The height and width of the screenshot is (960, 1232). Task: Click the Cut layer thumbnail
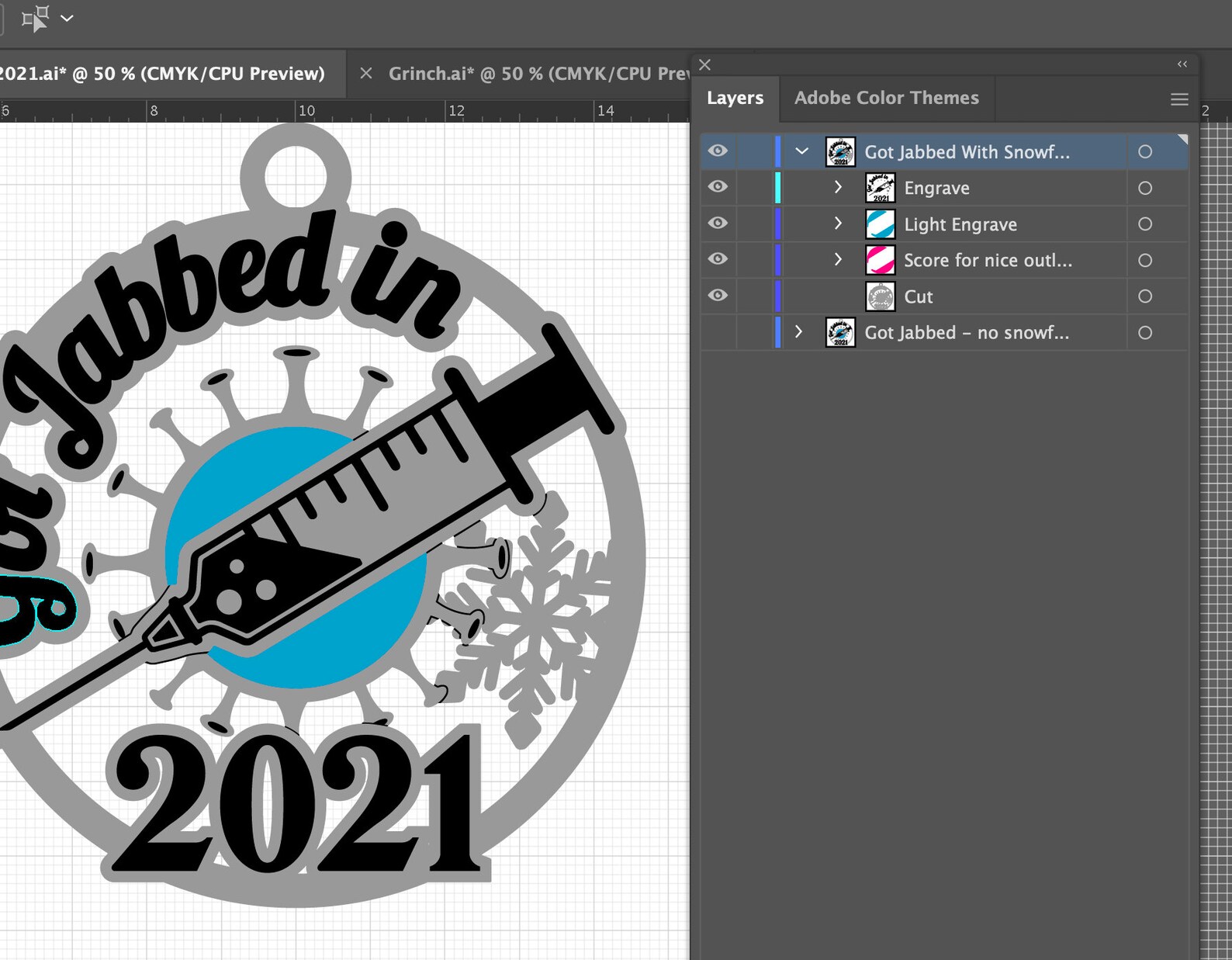881,296
